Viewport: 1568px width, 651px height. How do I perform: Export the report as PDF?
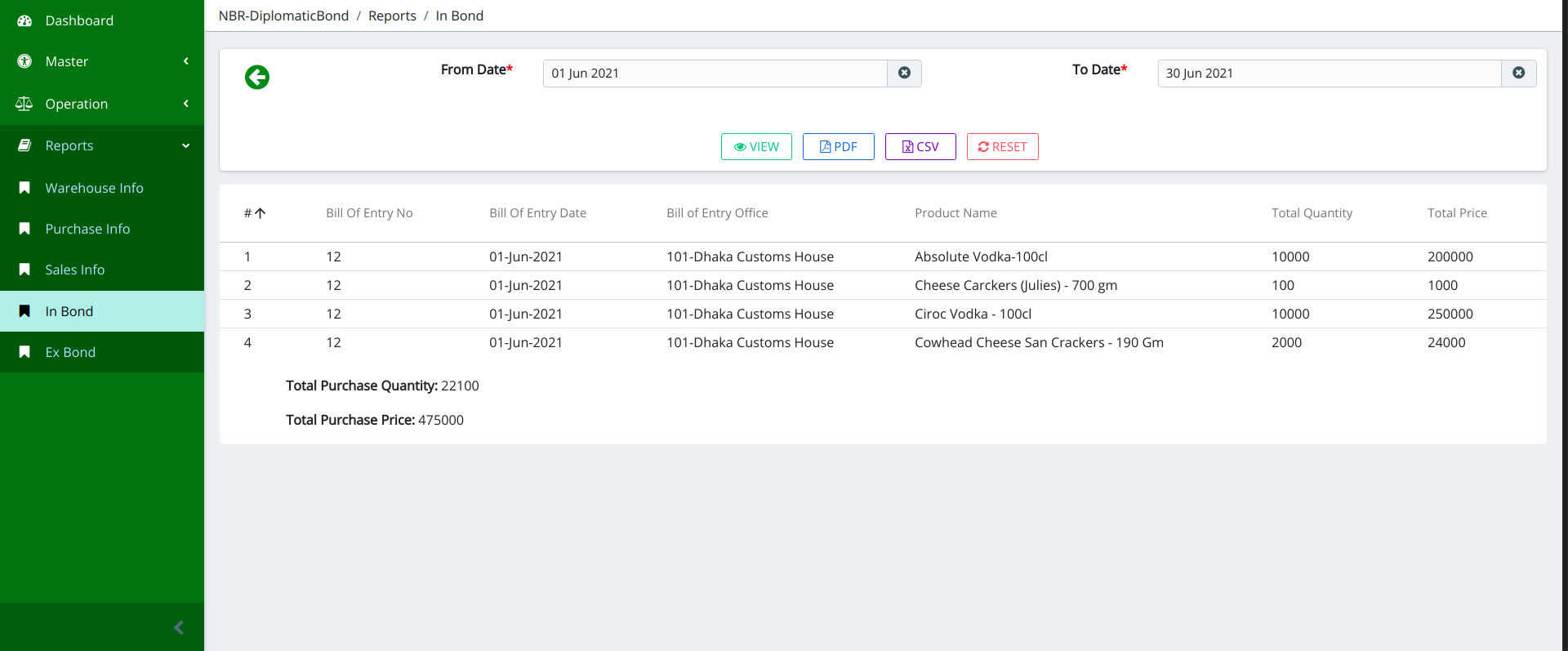click(838, 147)
